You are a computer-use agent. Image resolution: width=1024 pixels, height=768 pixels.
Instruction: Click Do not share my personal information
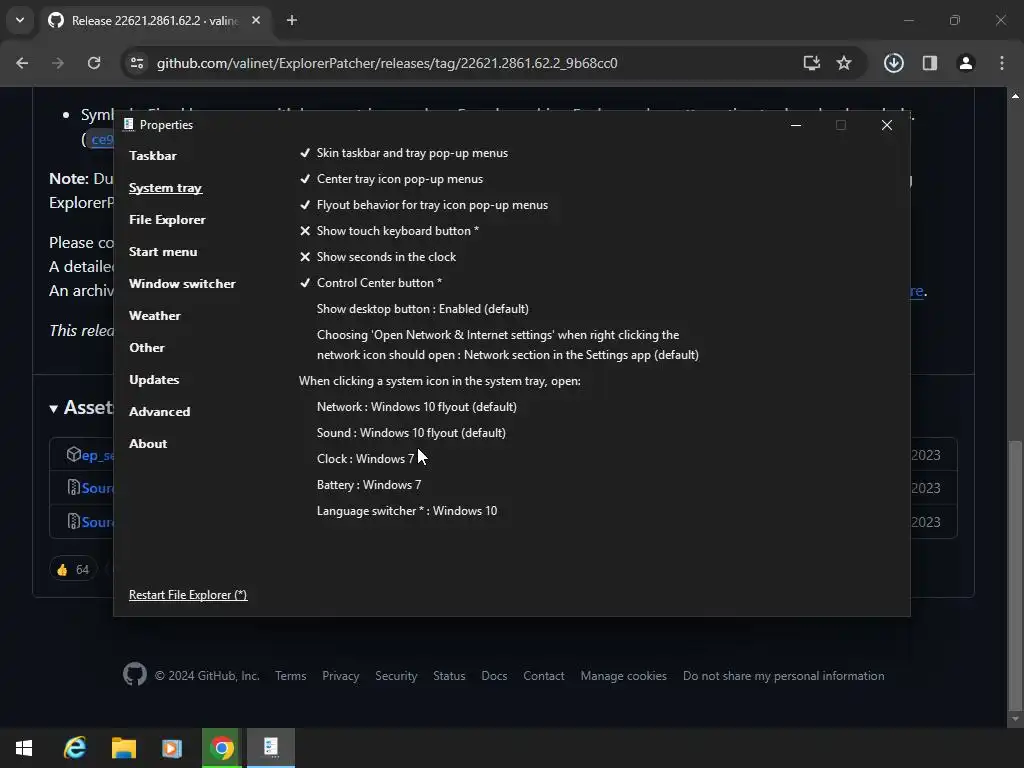784,676
